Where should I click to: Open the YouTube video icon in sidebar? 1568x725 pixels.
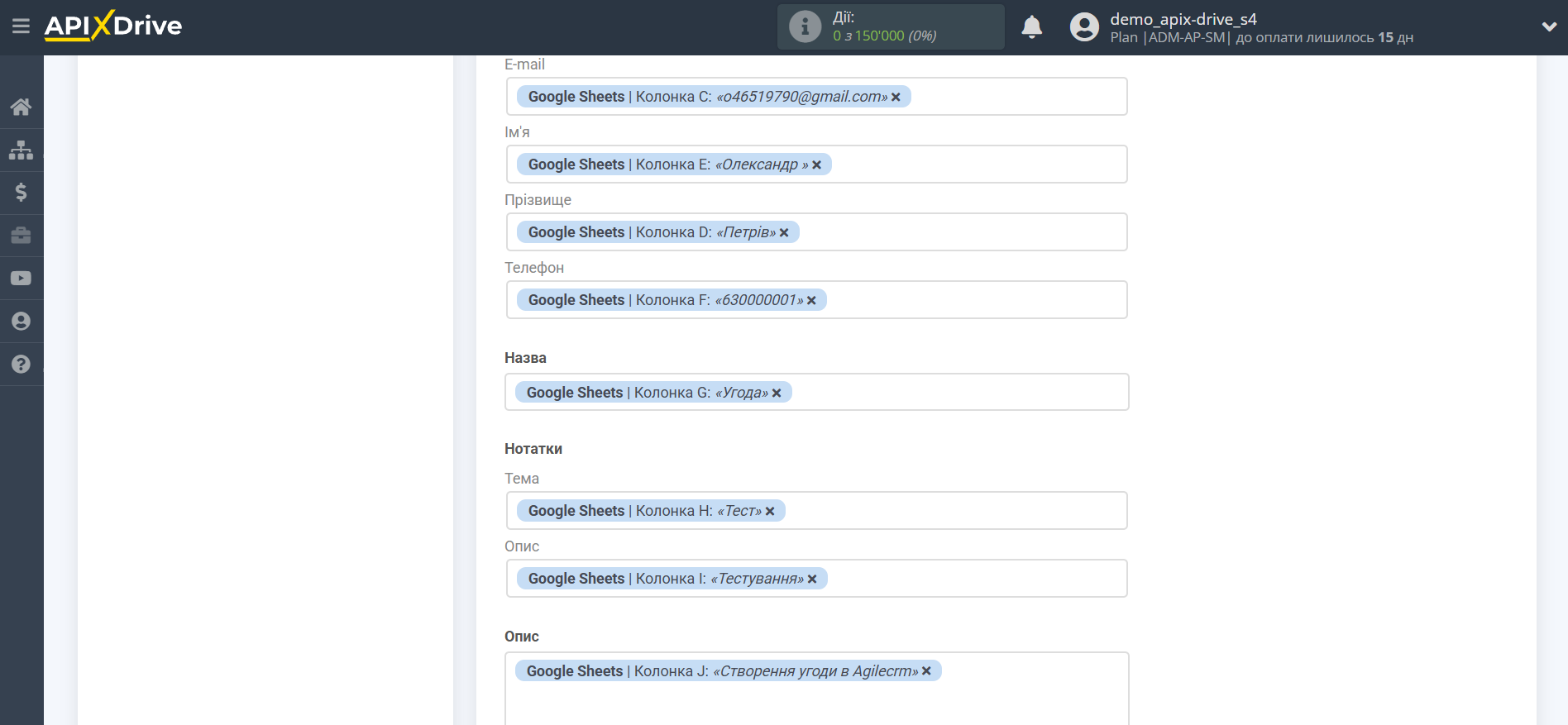coord(21,279)
